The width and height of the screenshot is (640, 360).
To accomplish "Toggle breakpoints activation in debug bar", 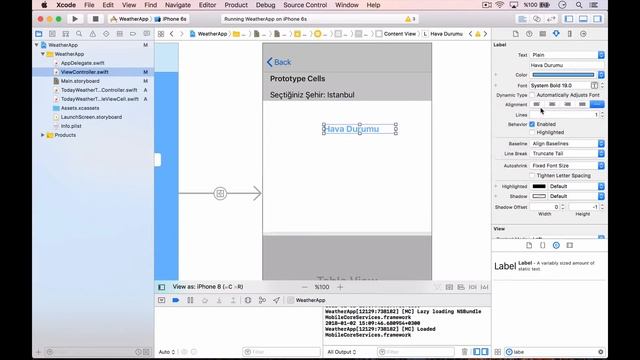I will 176,300.
